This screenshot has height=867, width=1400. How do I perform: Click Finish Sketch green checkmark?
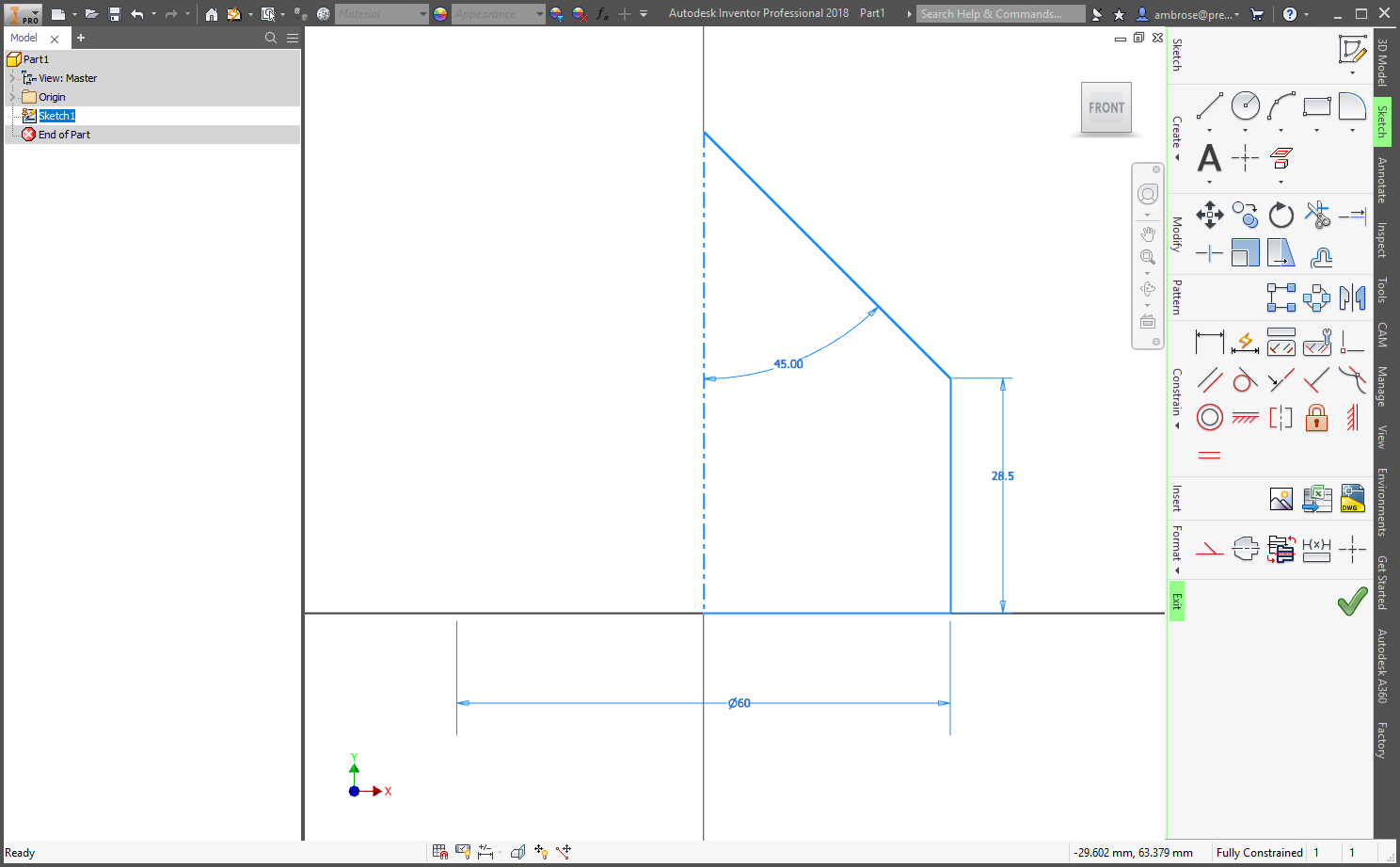point(1352,601)
